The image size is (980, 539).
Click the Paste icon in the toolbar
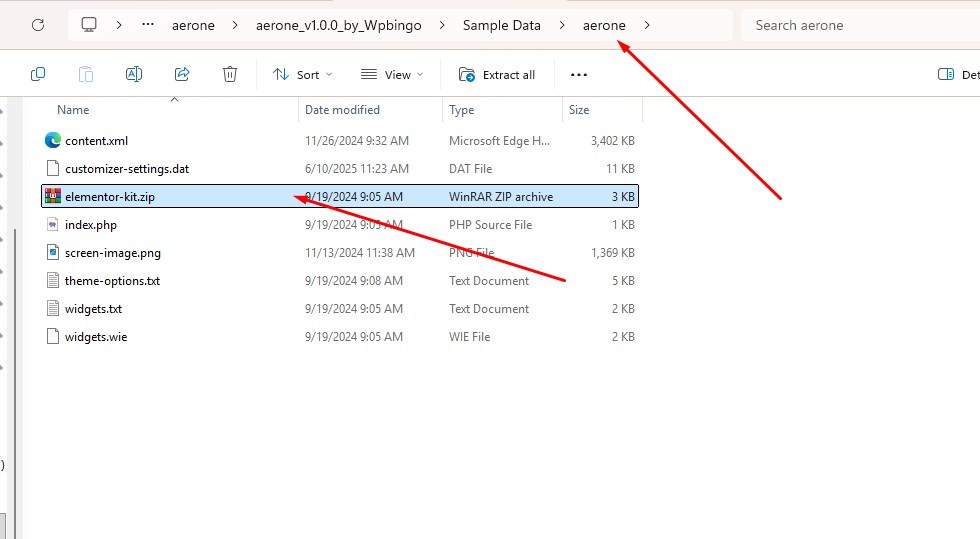(86, 74)
